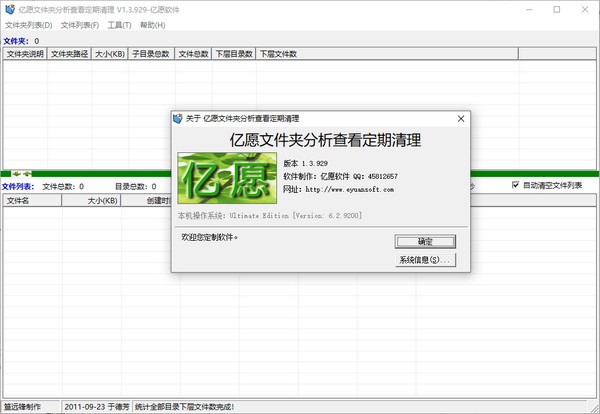Screen dimensions: 600x414
Task: Sort by 文件夹路径 column header
Action: tap(69, 54)
